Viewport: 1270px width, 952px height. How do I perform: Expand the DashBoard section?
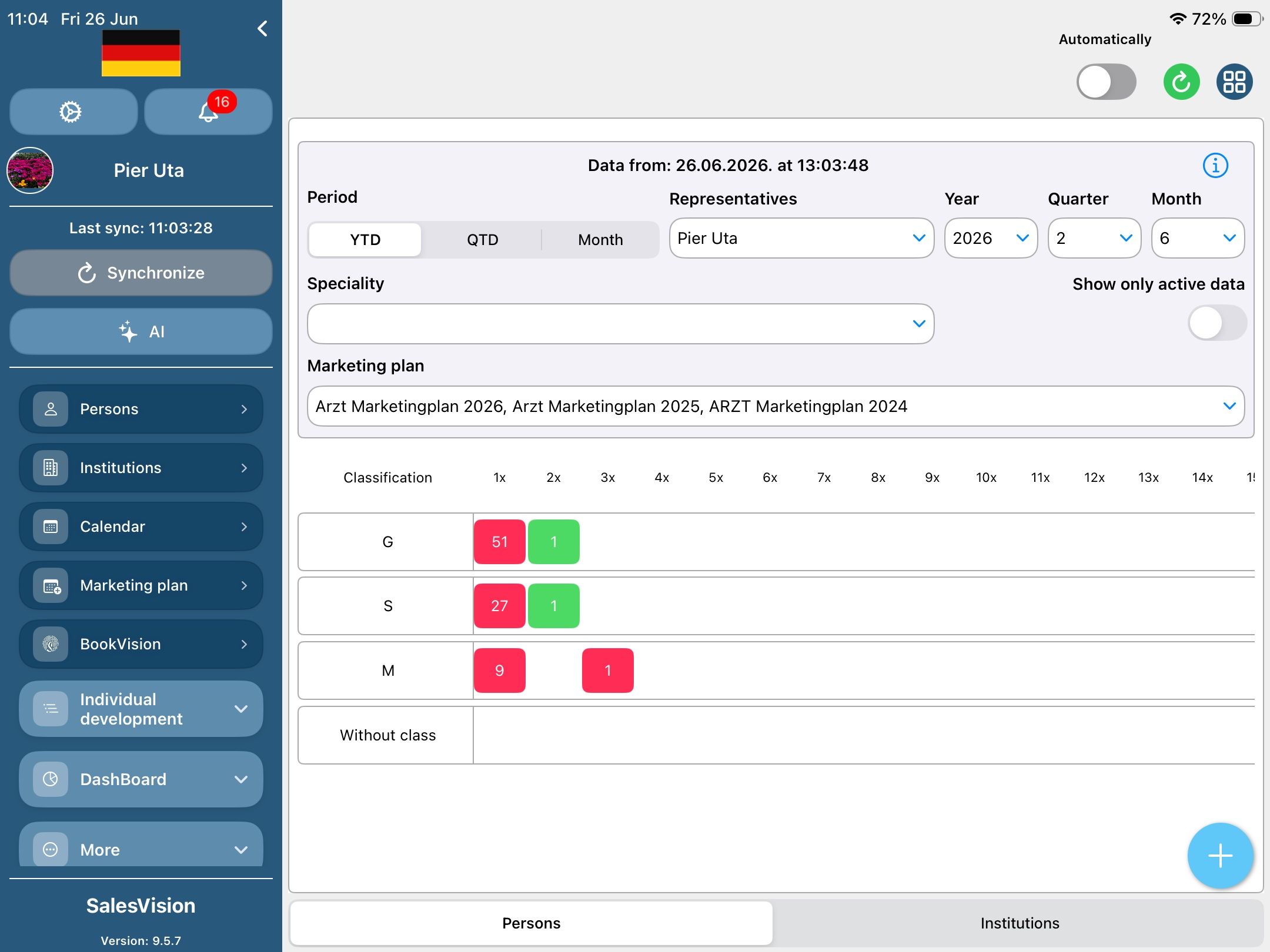pyautogui.click(x=141, y=779)
